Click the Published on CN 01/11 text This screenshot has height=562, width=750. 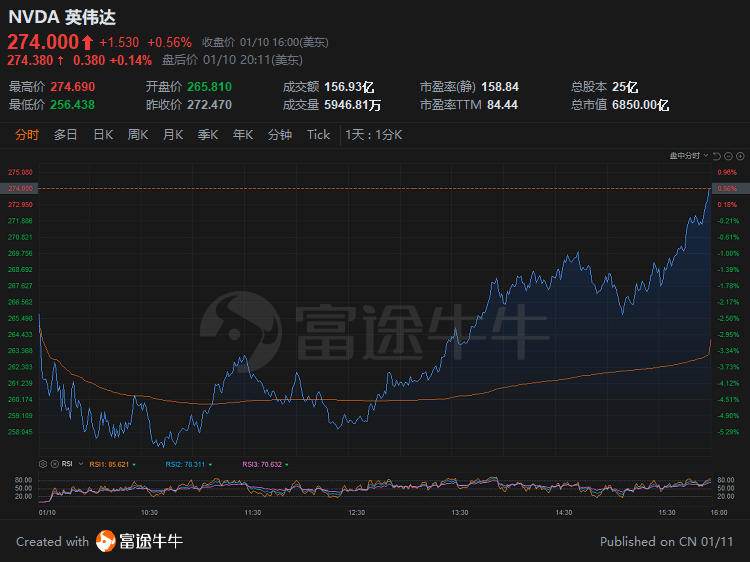click(666, 541)
